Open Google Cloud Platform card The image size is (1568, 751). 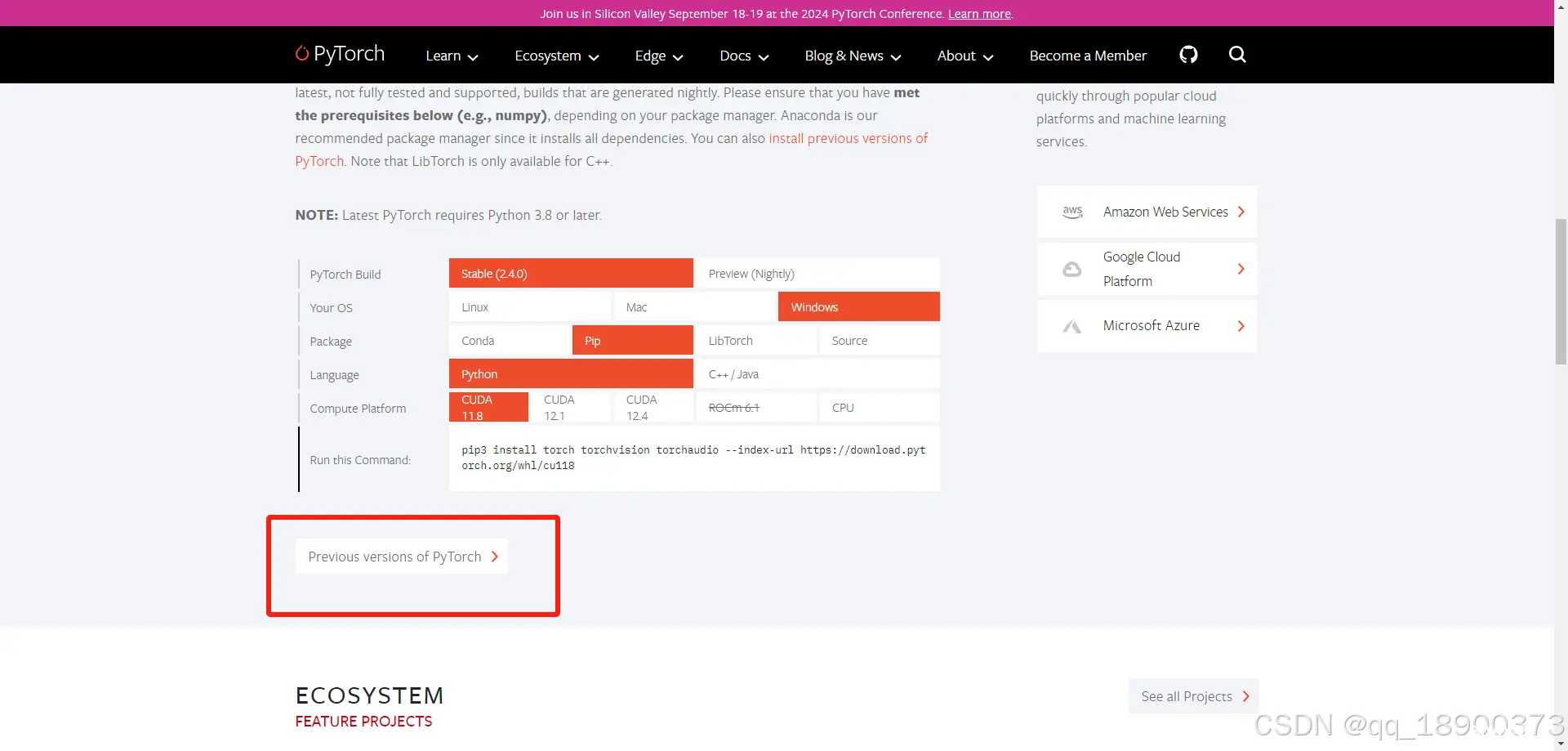[1147, 269]
